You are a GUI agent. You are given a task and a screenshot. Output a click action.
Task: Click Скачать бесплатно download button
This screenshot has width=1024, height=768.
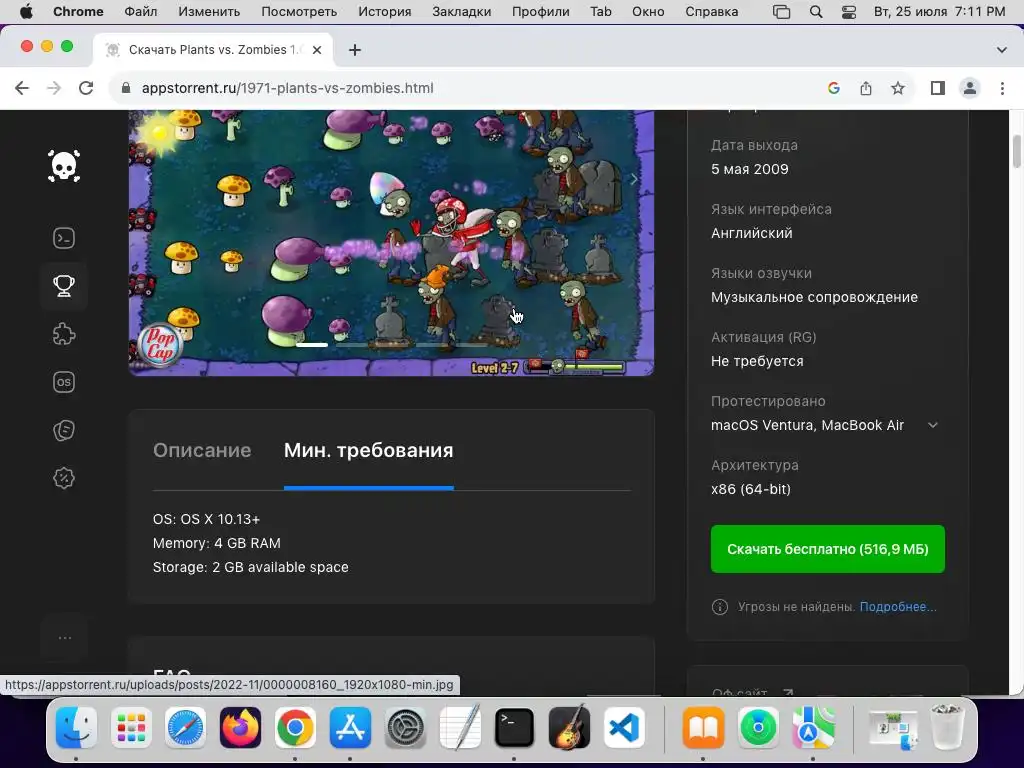[x=827, y=549]
